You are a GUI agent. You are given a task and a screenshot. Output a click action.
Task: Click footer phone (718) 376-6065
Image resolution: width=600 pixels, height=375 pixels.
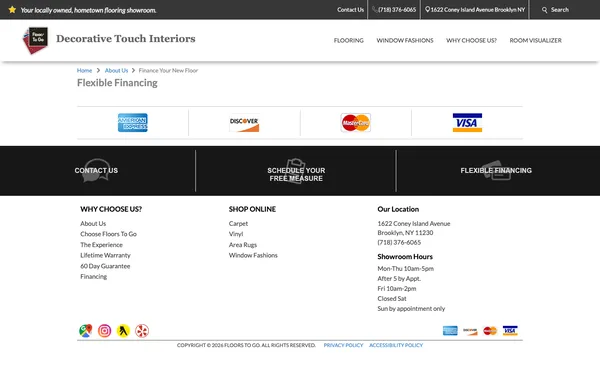coord(399,242)
